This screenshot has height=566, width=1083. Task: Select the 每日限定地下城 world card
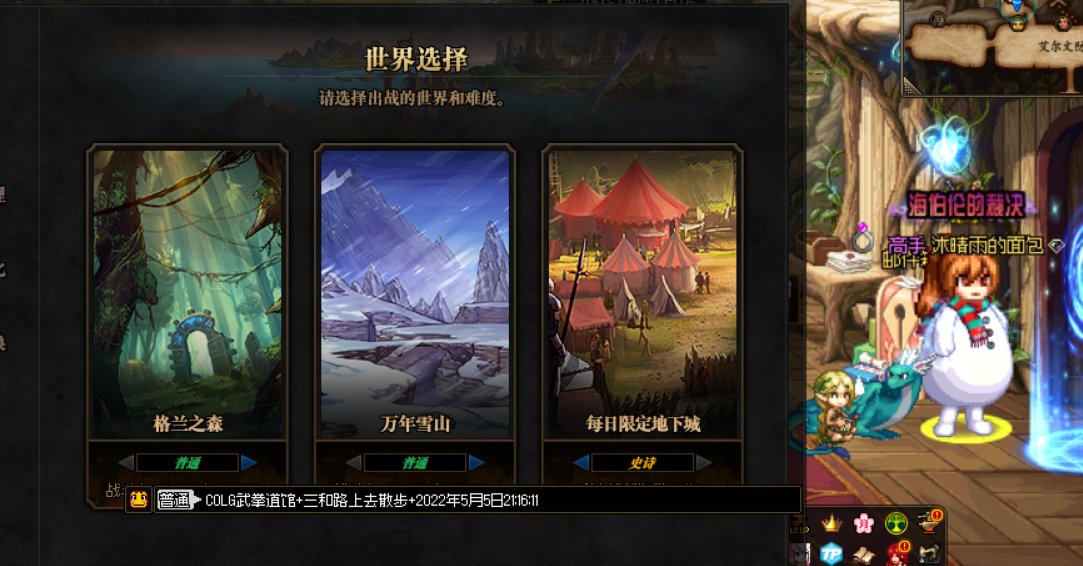point(643,294)
